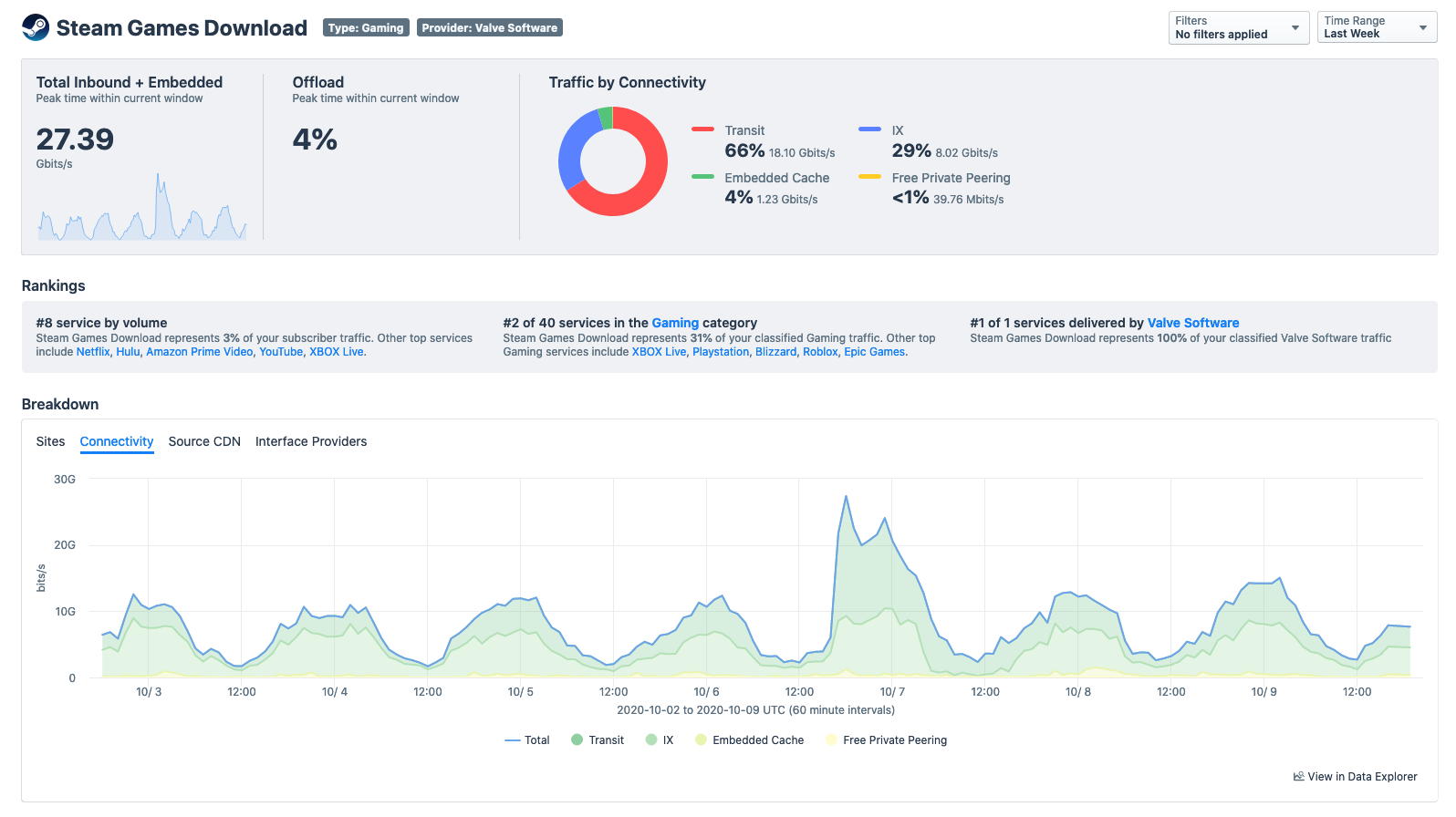1456x817 pixels.
Task: Toggle Embedded Cache series in chart legend
Action: coord(750,740)
